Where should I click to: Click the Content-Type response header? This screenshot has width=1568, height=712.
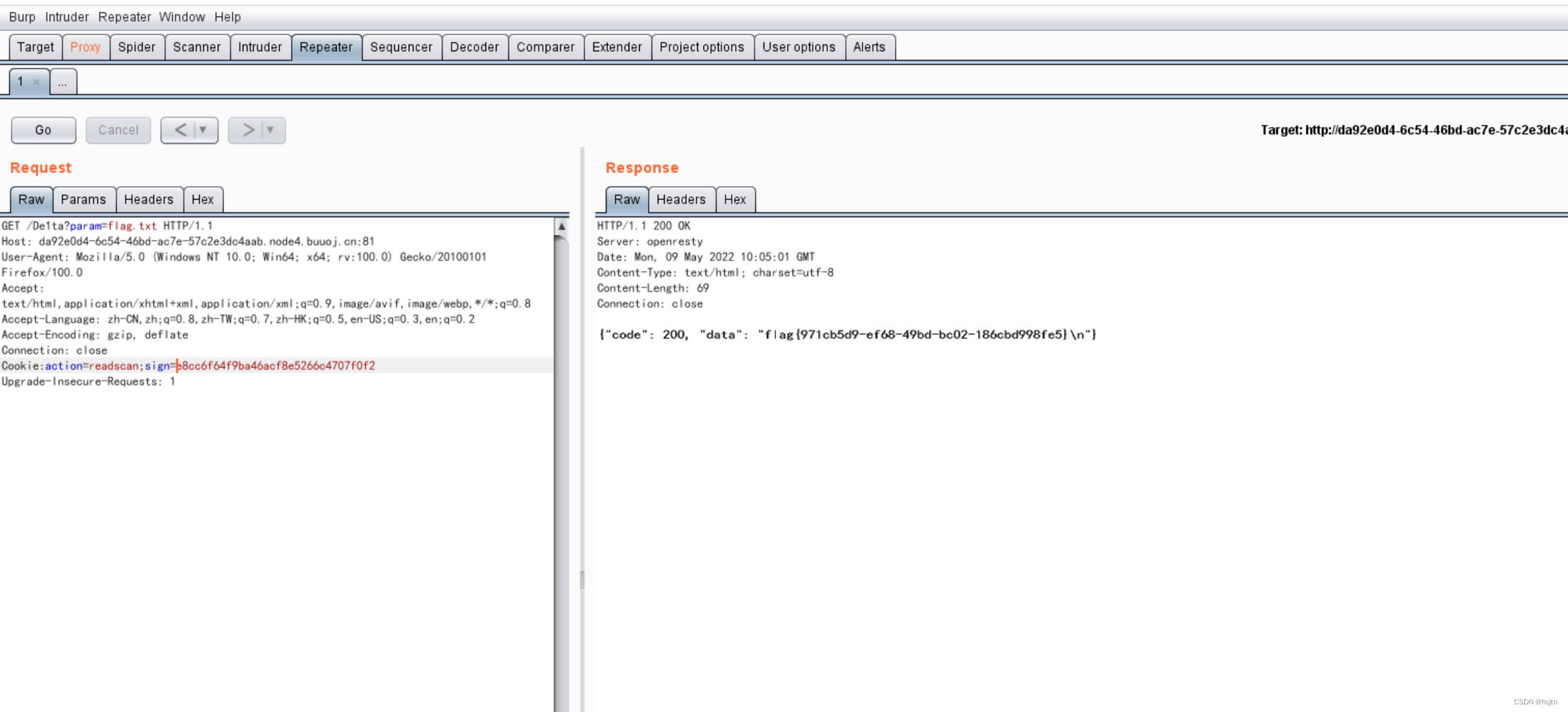pos(715,273)
